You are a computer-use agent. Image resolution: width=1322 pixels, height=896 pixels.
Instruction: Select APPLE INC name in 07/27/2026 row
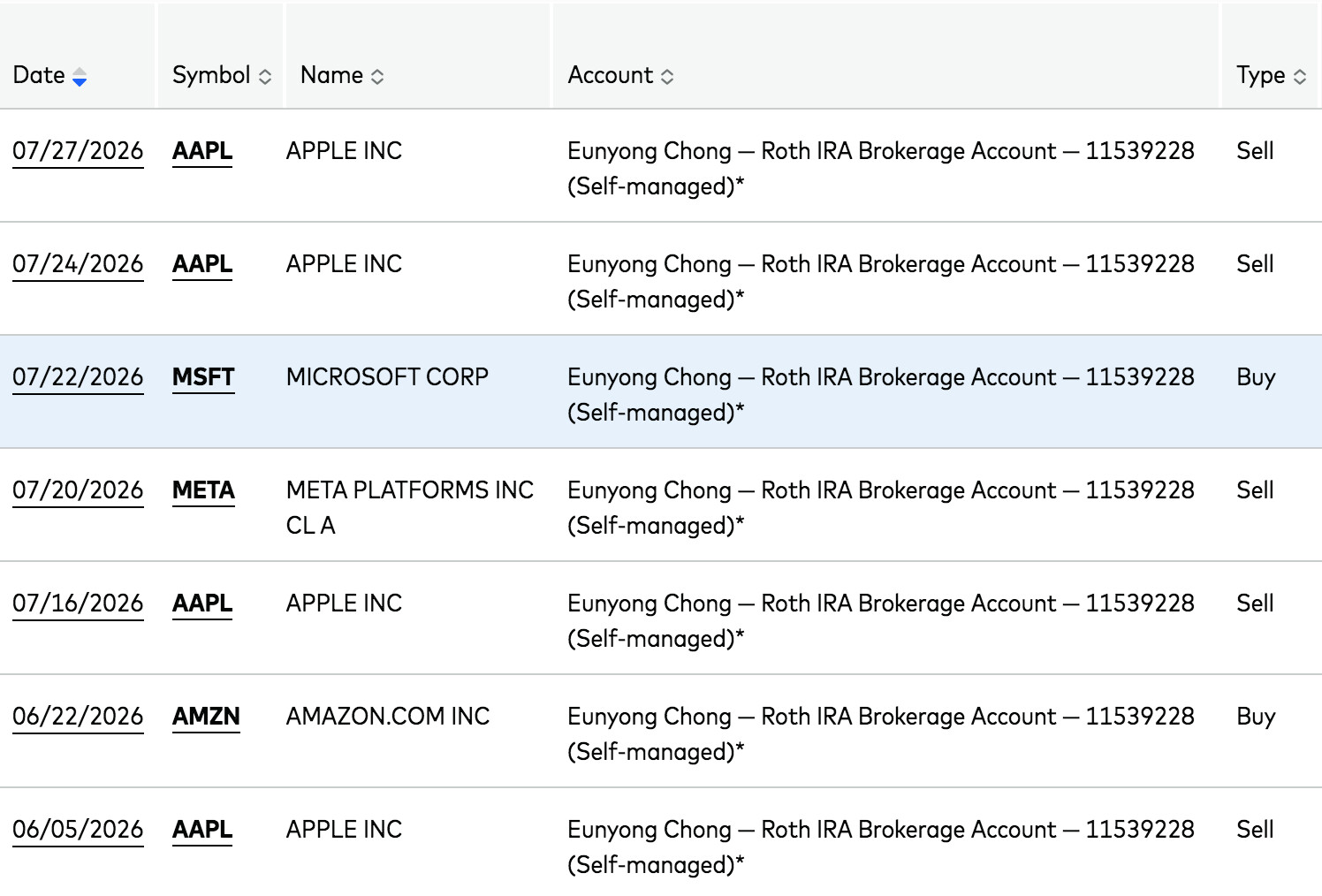[344, 151]
